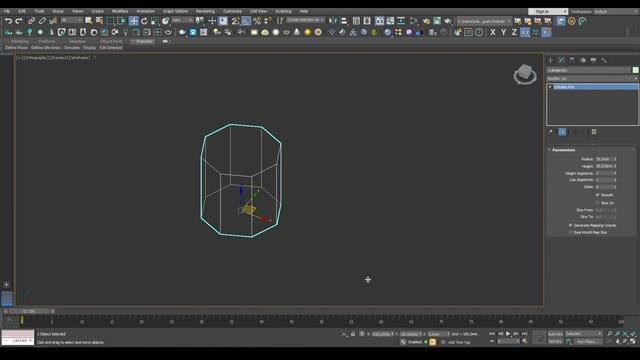The width and height of the screenshot is (640, 360).
Task: Open the project path dropdown in toolbar
Action: (484, 21)
